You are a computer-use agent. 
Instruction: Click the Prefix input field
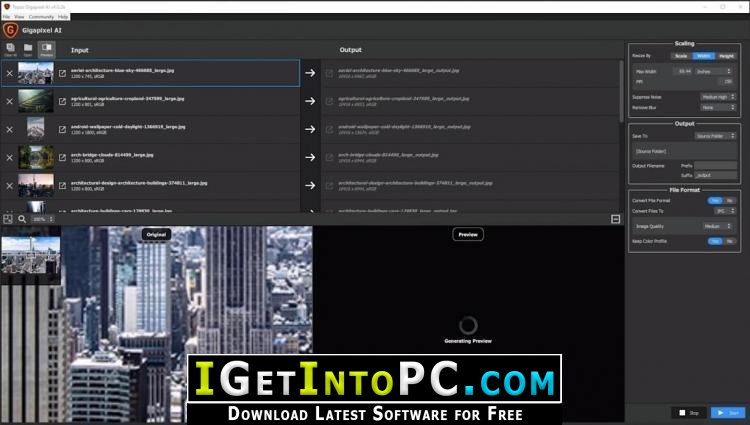tap(715, 165)
